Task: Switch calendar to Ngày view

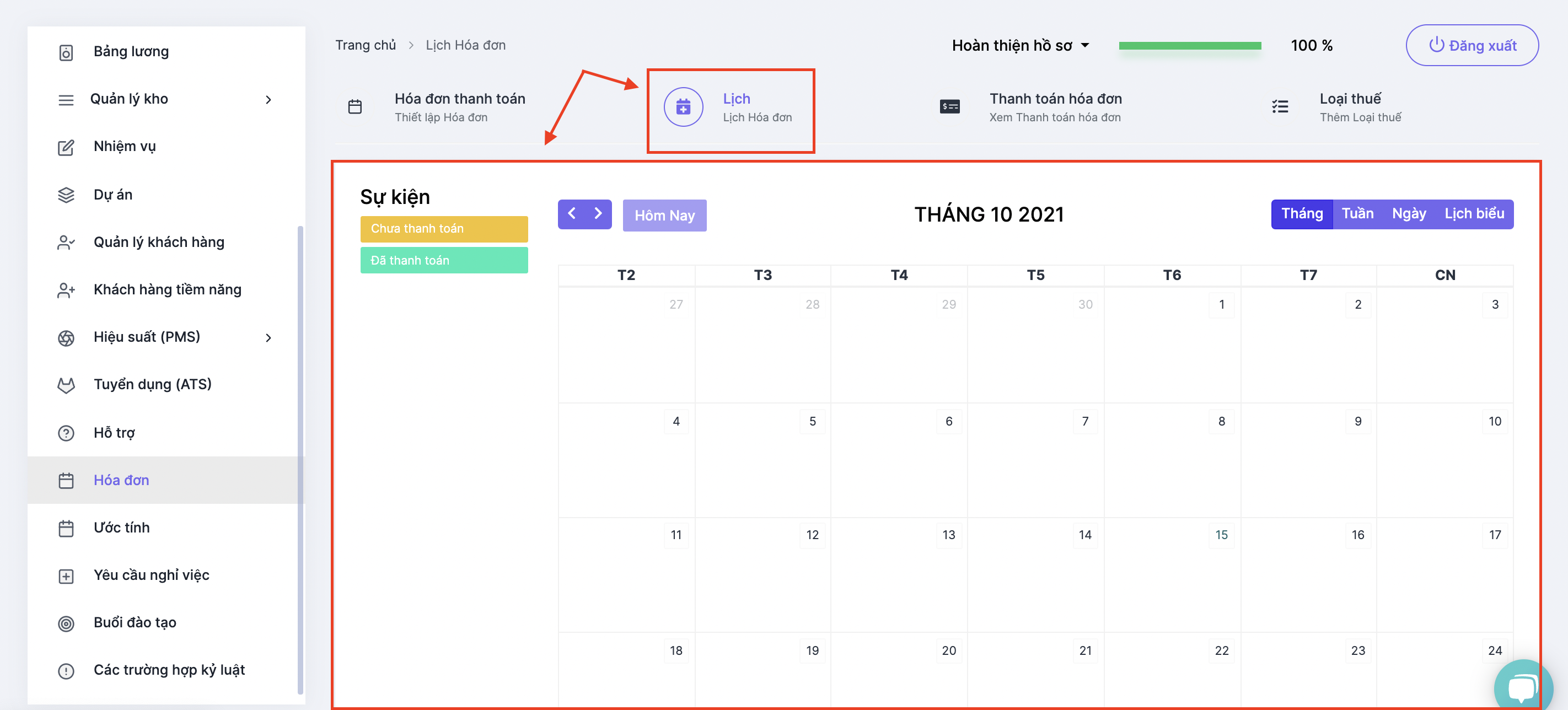Action: pos(1409,214)
